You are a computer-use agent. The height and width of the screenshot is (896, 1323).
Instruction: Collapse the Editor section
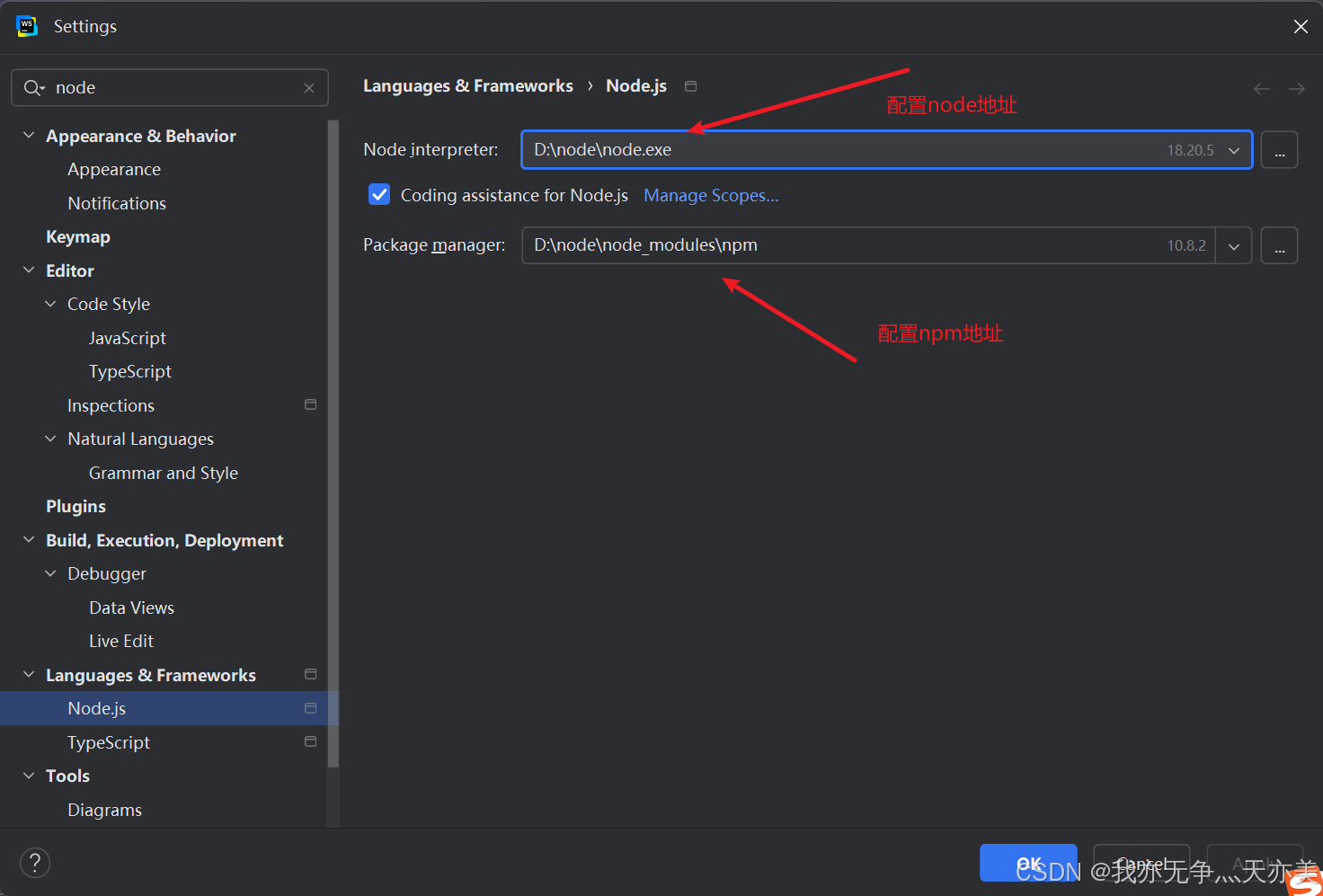point(28,270)
